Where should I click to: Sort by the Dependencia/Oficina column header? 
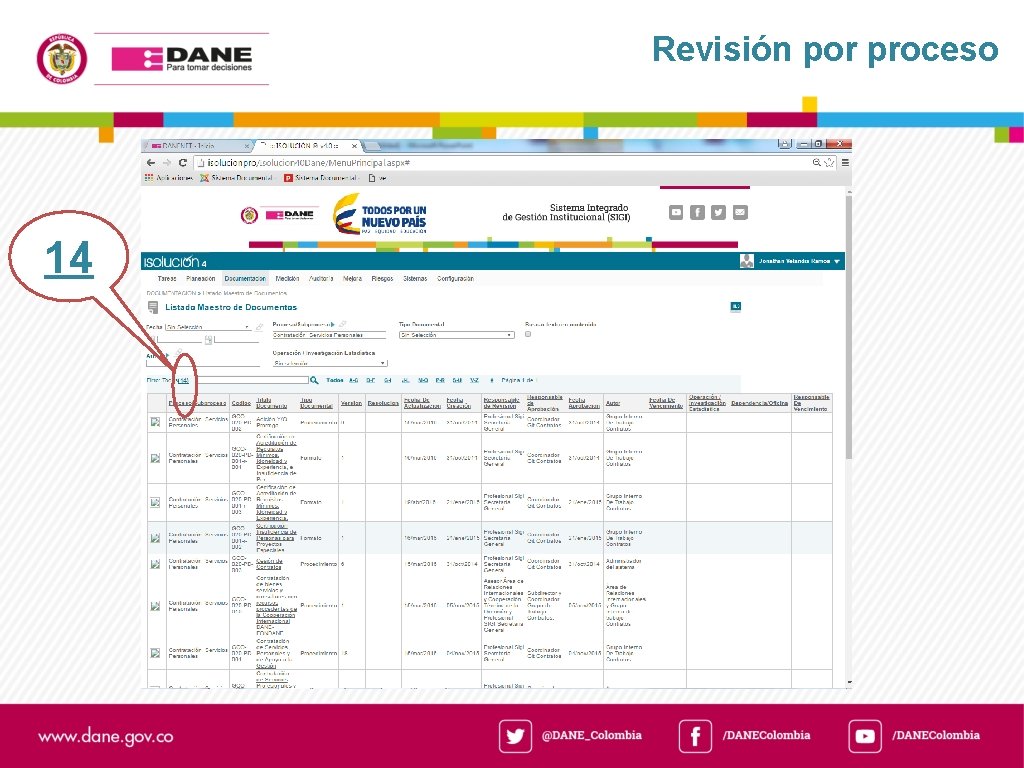[x=760, y=404]
